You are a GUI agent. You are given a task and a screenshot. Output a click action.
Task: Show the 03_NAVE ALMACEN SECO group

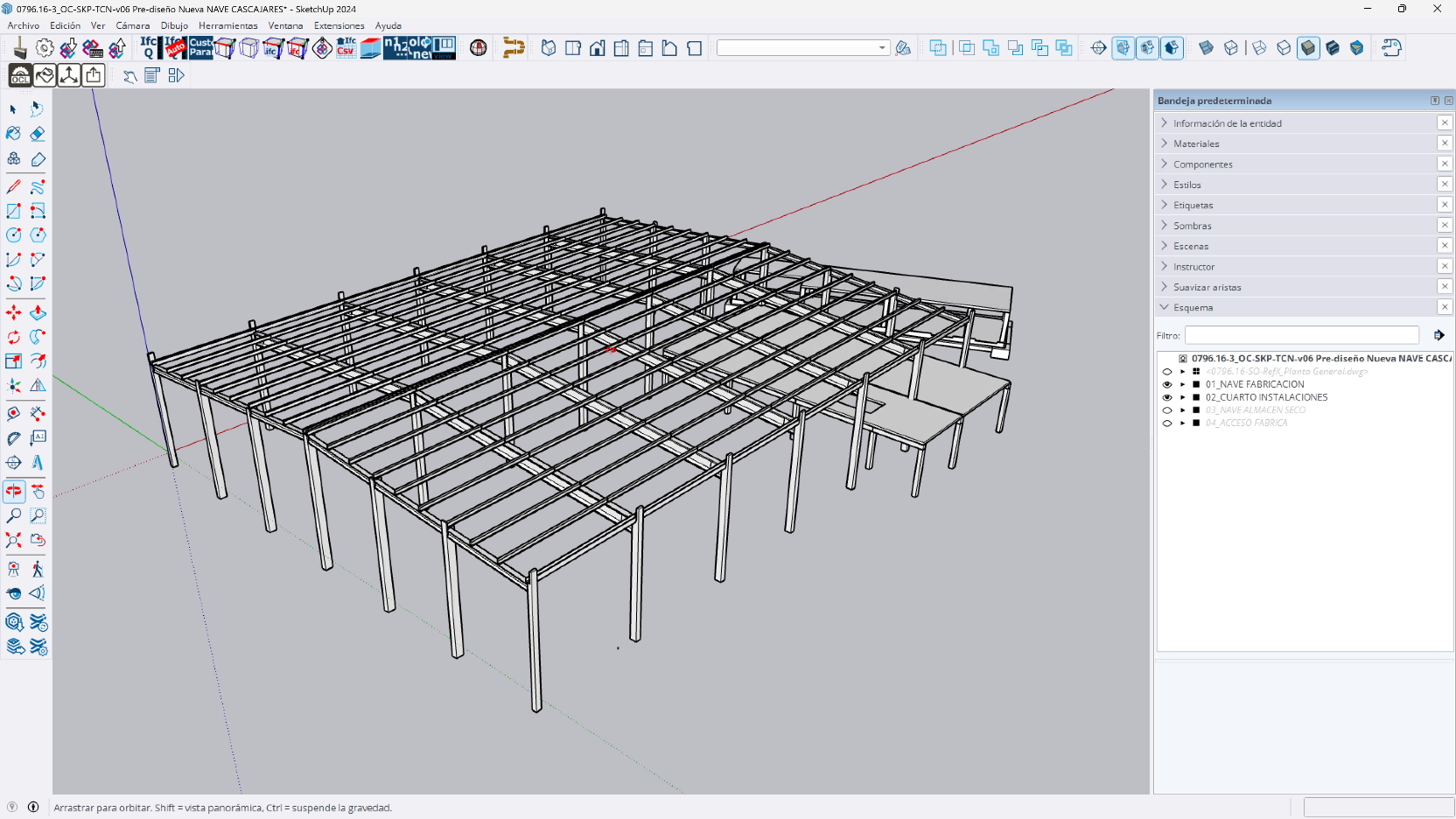click(1166, 410)
